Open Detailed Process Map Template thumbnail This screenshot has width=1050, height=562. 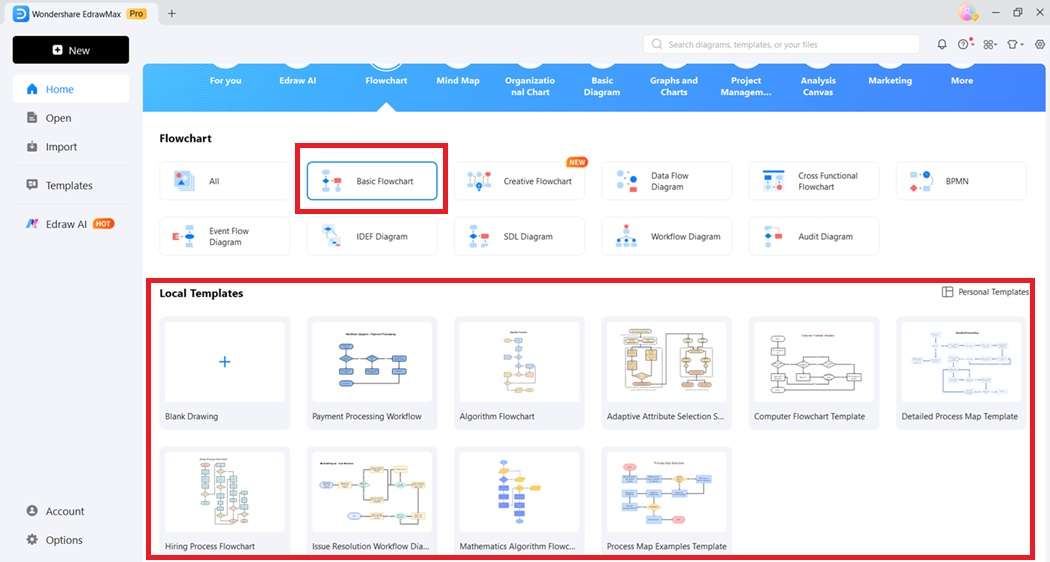tap(961, 362)
